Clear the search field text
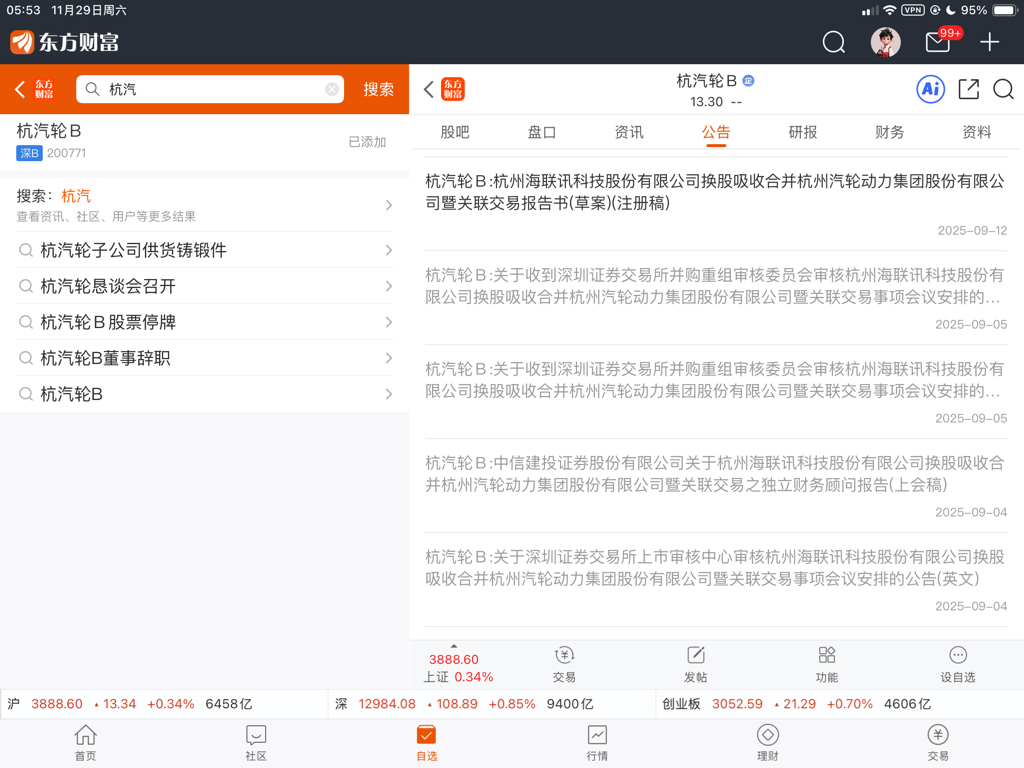This screenshot has height=768, width=1024. point(332,89)
